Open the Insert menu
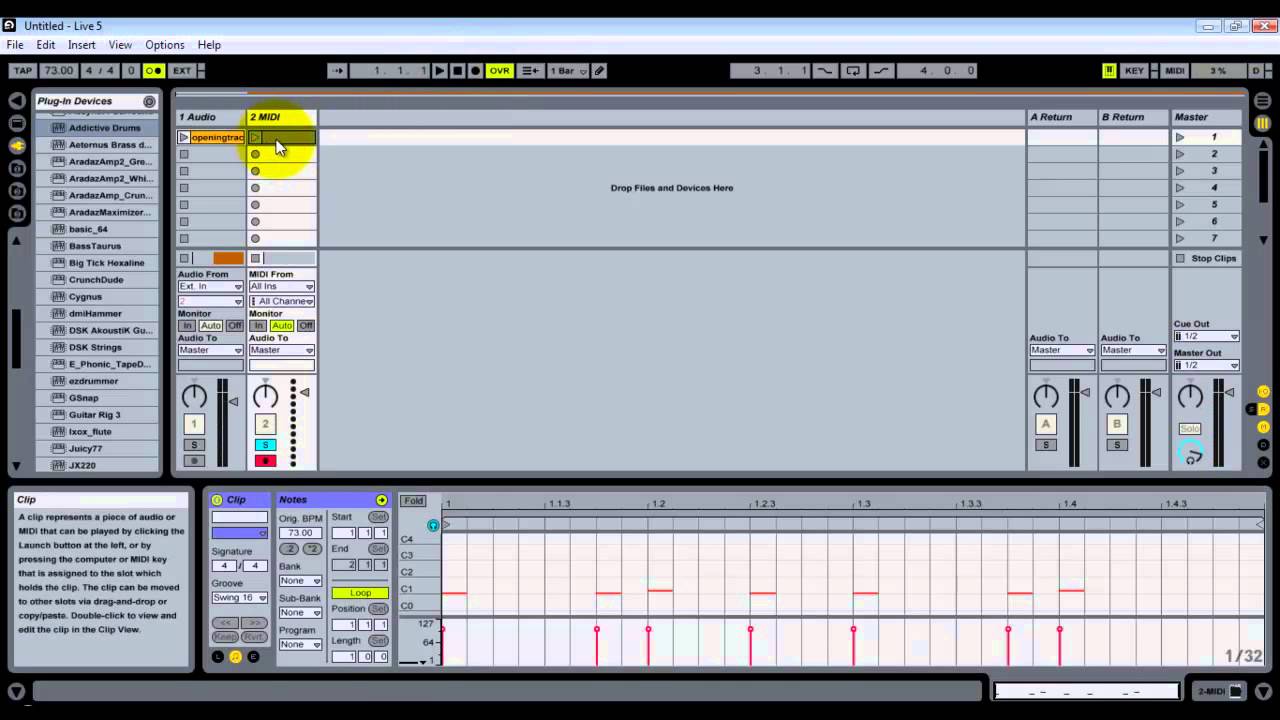Viewport: 1280px width, 720px height. (x=82, y=45)
